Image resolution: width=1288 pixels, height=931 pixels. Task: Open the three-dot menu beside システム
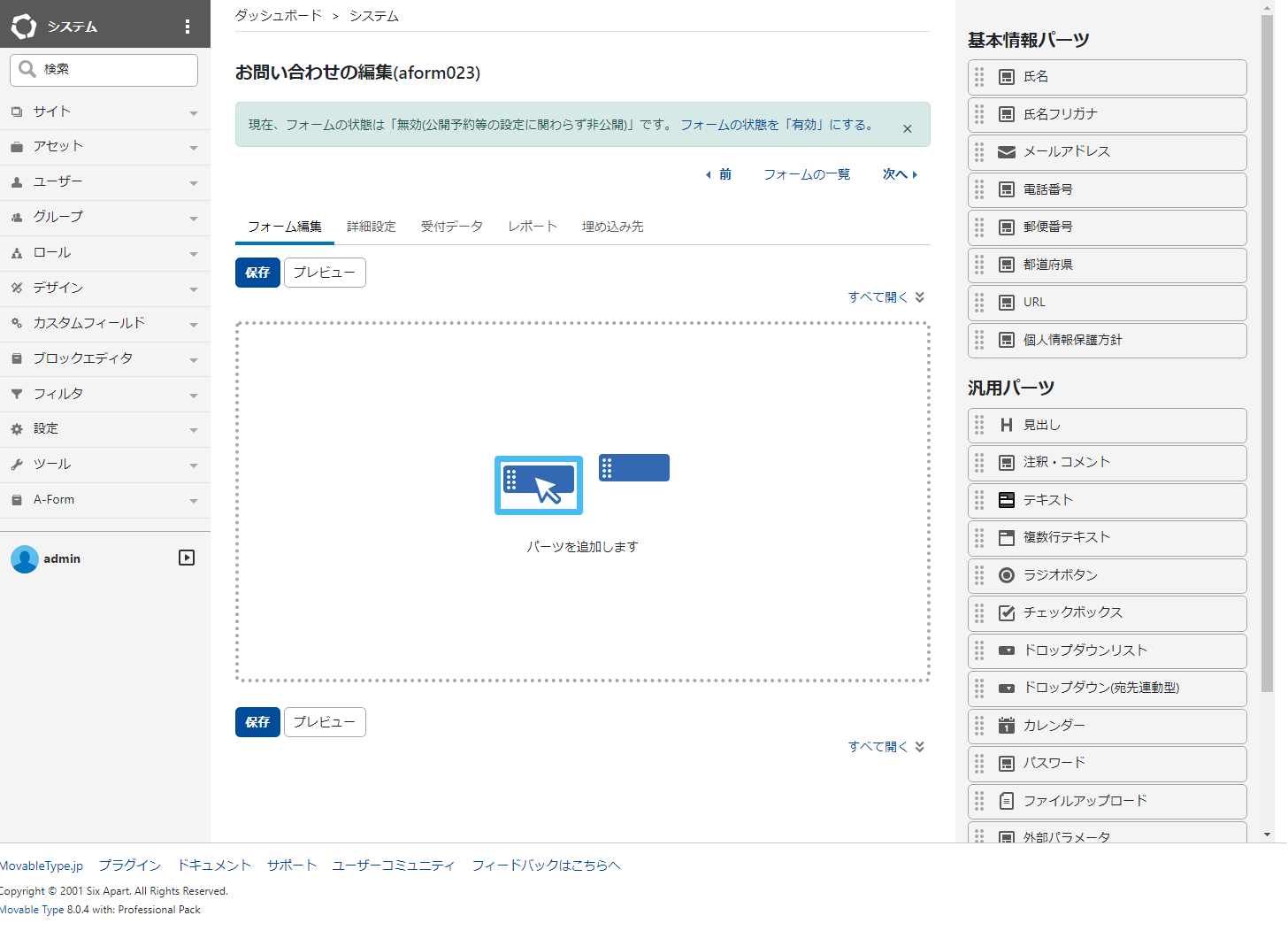point(187,26)
